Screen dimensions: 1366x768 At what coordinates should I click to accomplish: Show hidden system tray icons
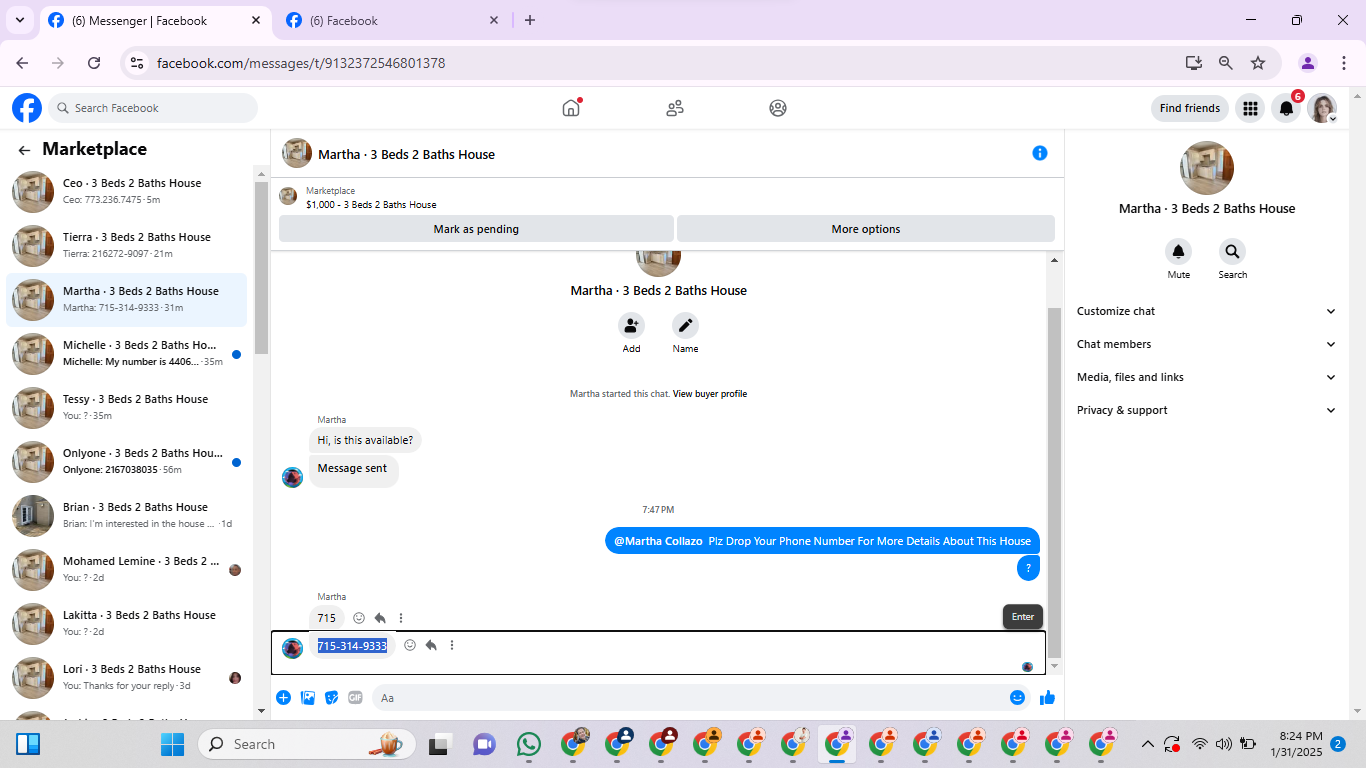[x=1147, y=744]
